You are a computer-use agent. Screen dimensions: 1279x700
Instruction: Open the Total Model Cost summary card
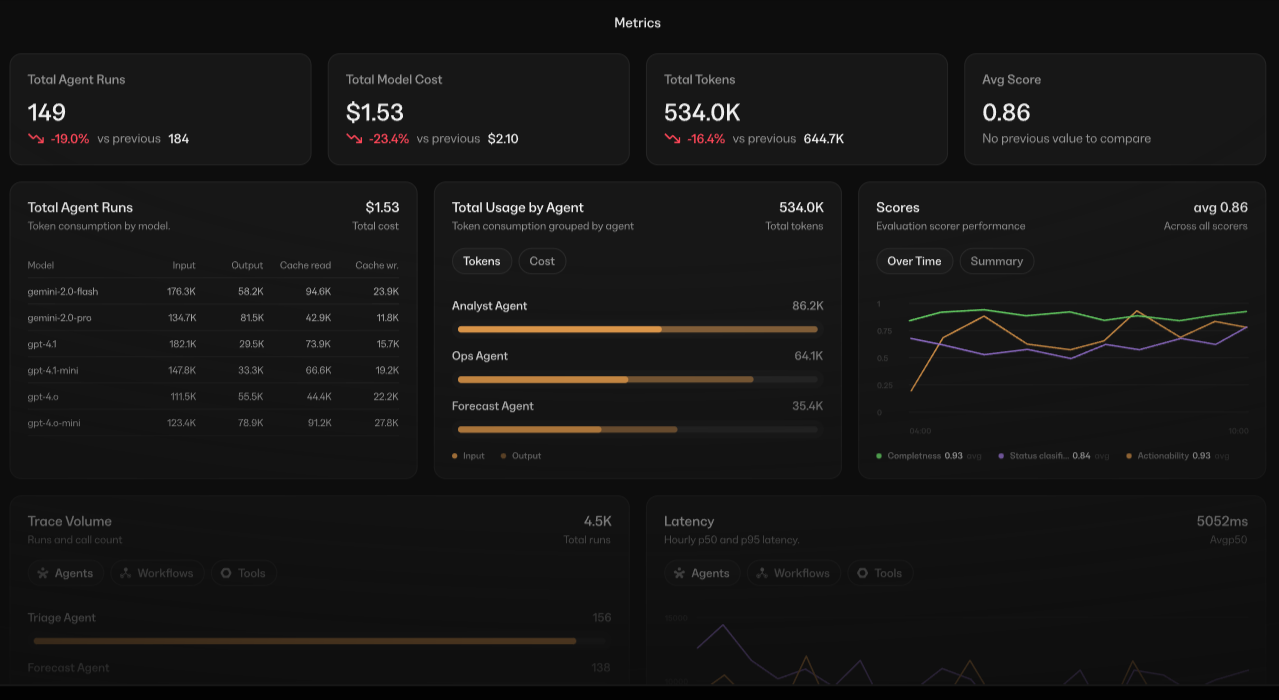tap(479, 109)
